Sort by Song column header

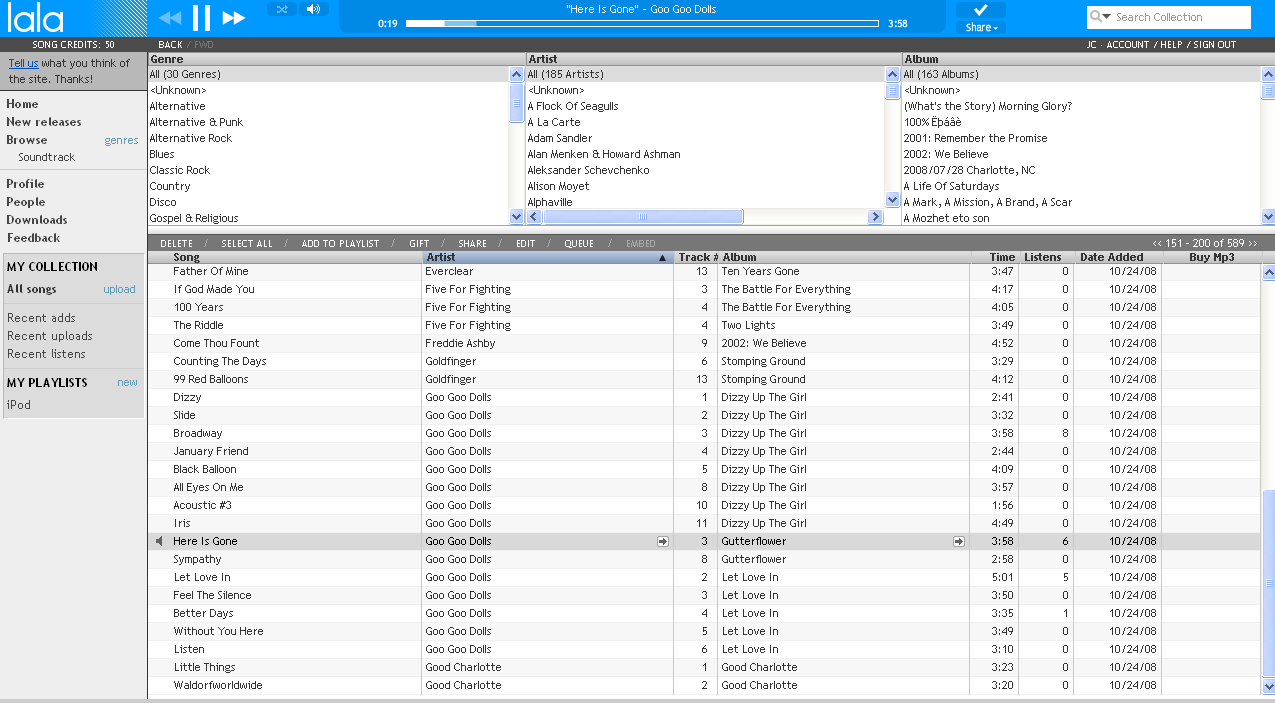[x=285, y=257]
